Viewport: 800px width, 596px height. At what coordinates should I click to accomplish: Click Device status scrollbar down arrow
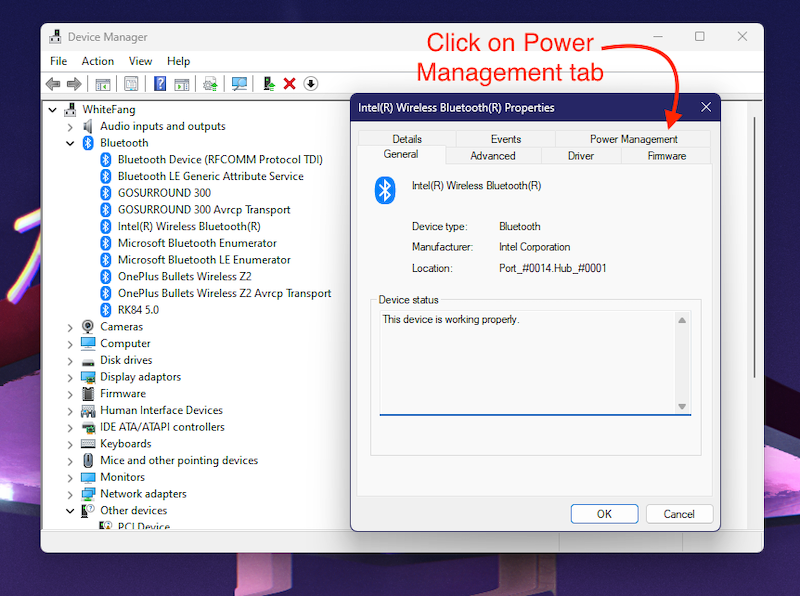(x=682, y=406)
